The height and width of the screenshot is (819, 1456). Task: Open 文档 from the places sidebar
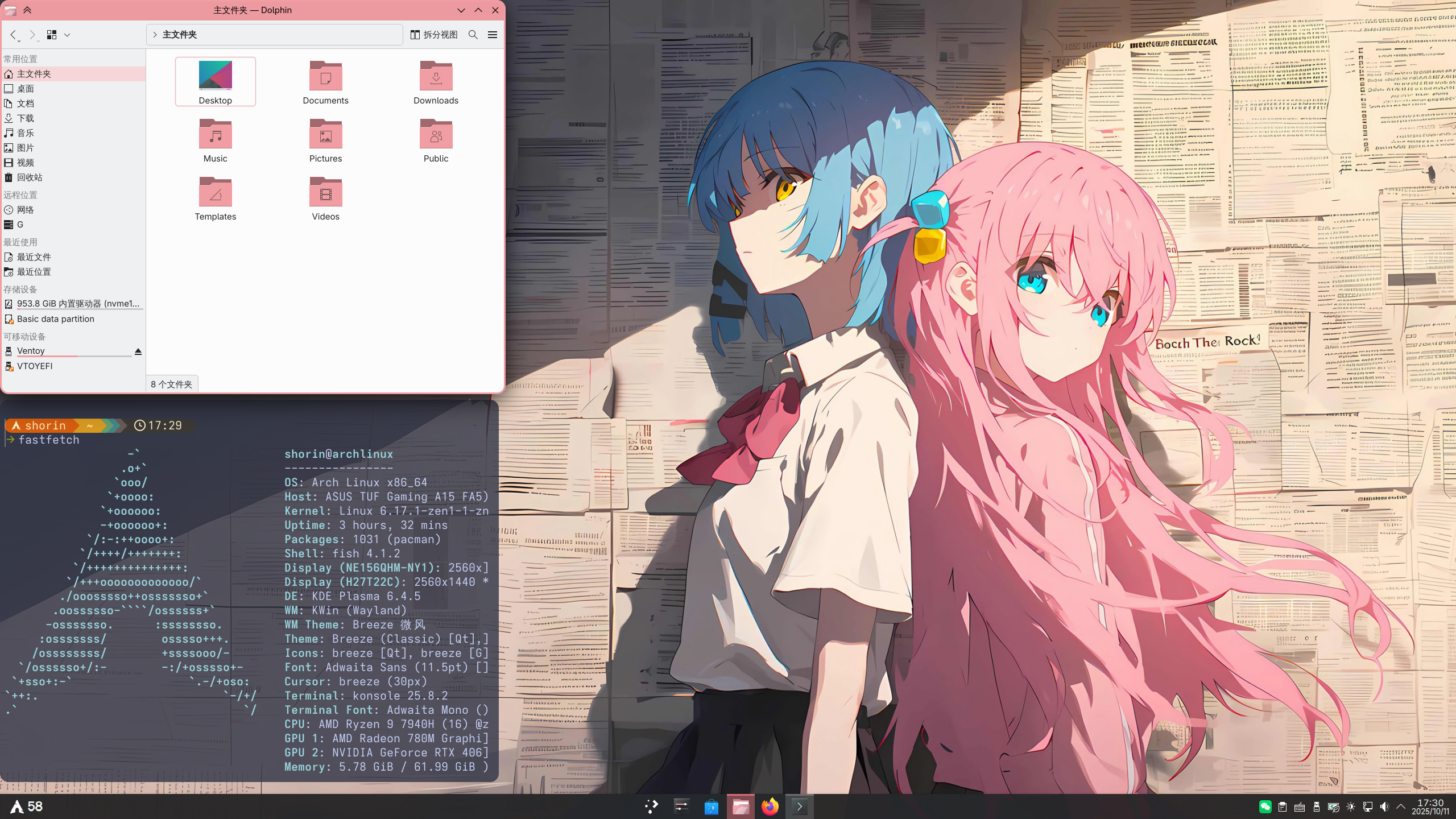coord(74,104)
